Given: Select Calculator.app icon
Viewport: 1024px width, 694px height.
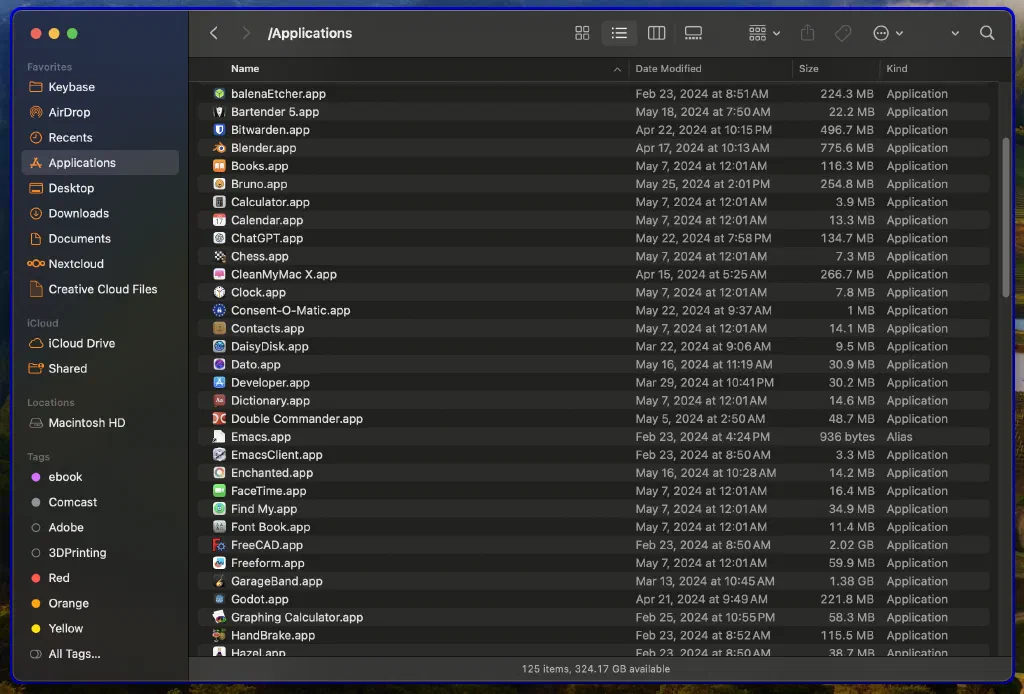Looking at the screenshot, I should tap(219, 202).
